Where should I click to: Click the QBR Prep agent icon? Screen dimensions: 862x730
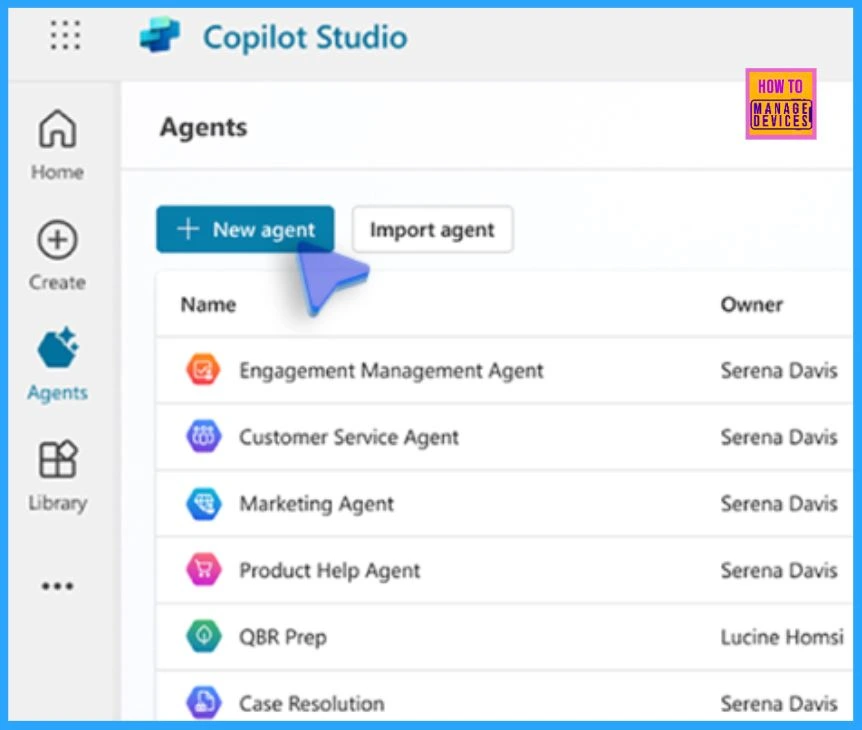[203, 637]
